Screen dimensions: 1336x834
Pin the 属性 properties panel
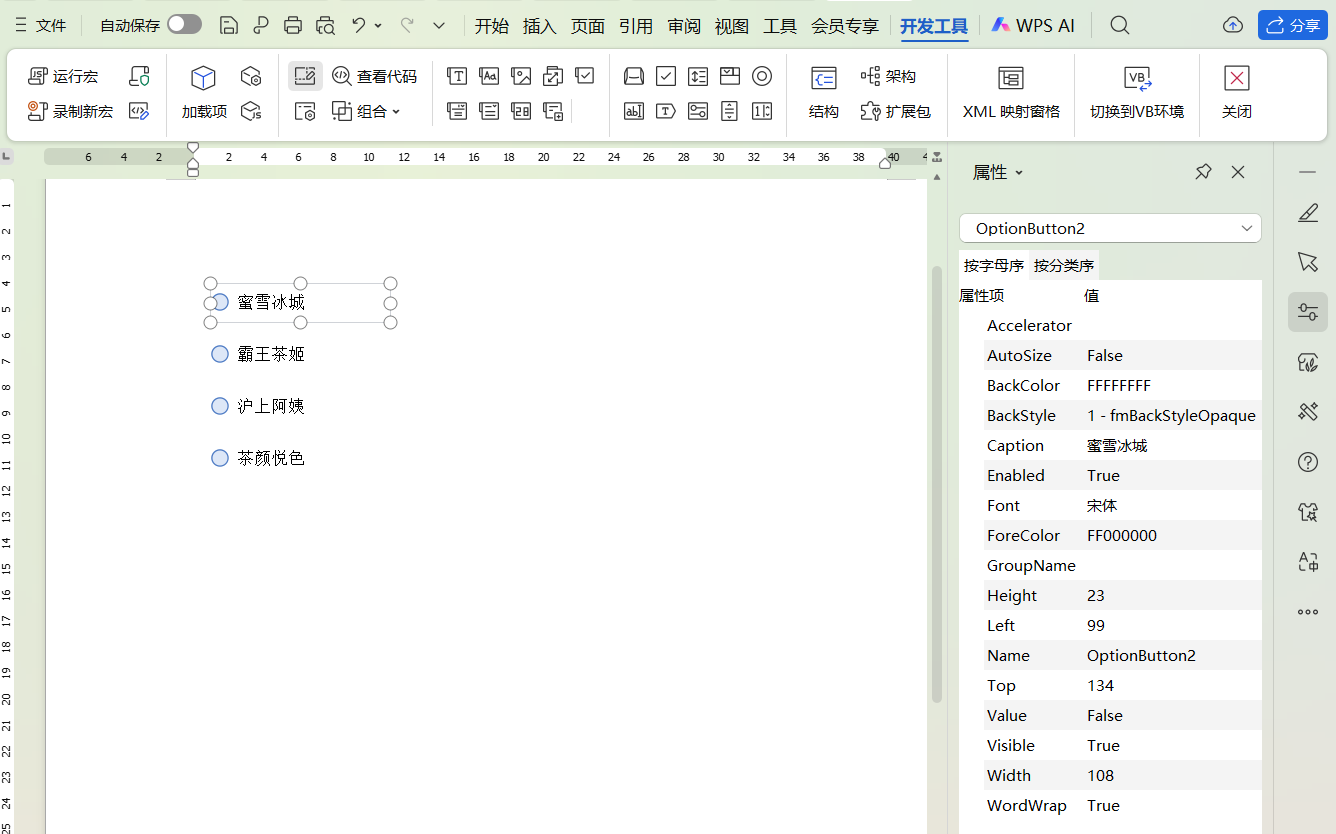[1203, 172]
